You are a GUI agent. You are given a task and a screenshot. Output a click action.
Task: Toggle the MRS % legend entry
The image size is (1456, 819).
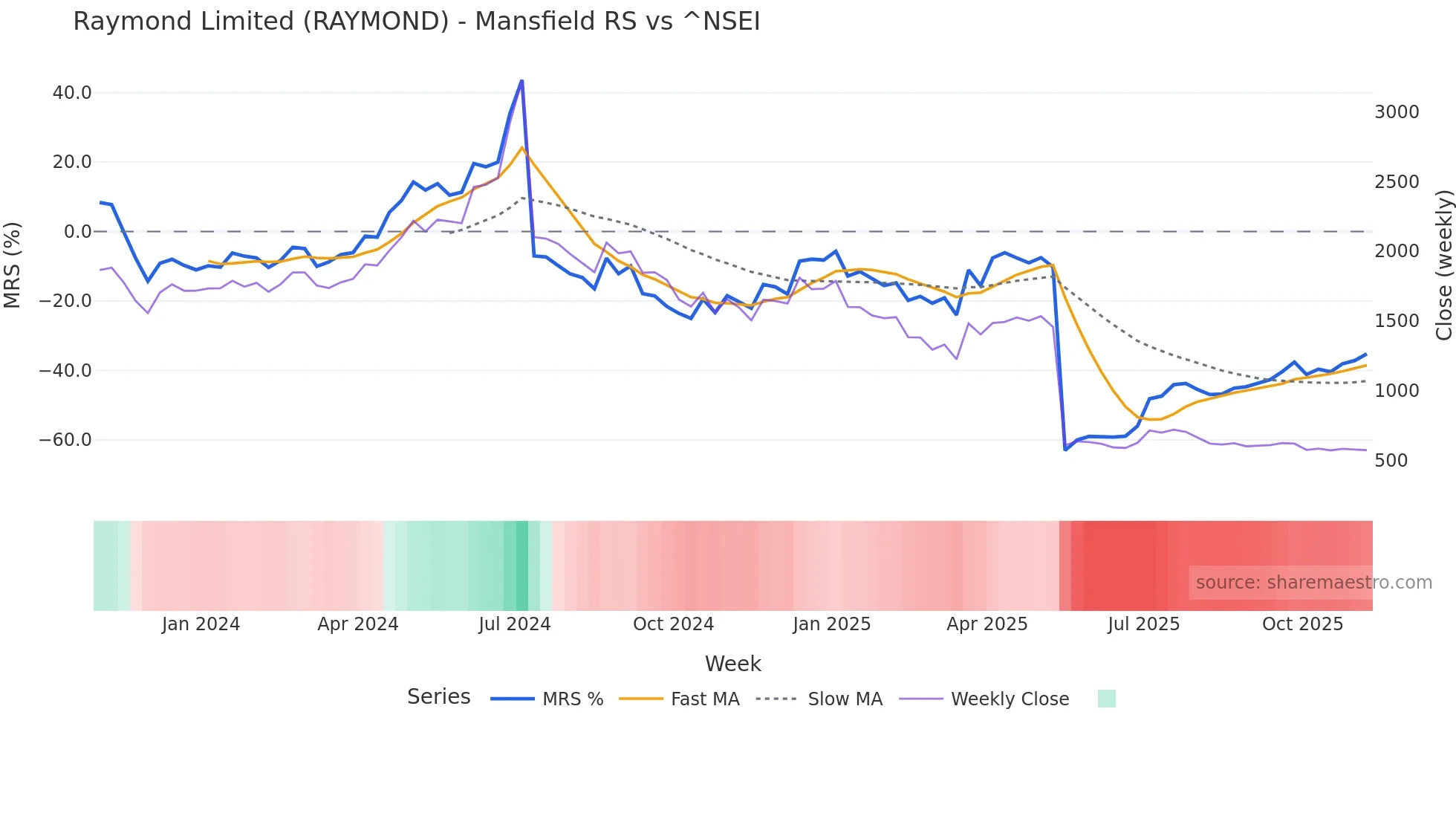[547, 699]
